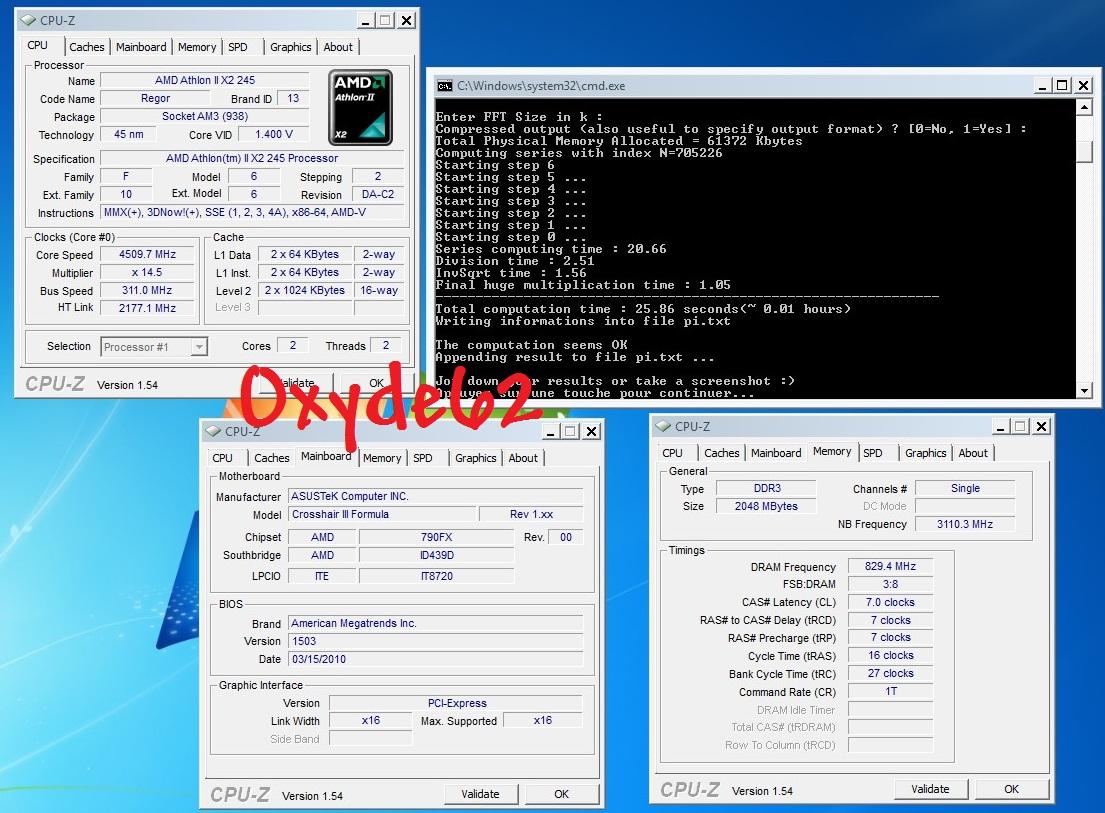Click the chipset model 790FX field

click(436, 537)
